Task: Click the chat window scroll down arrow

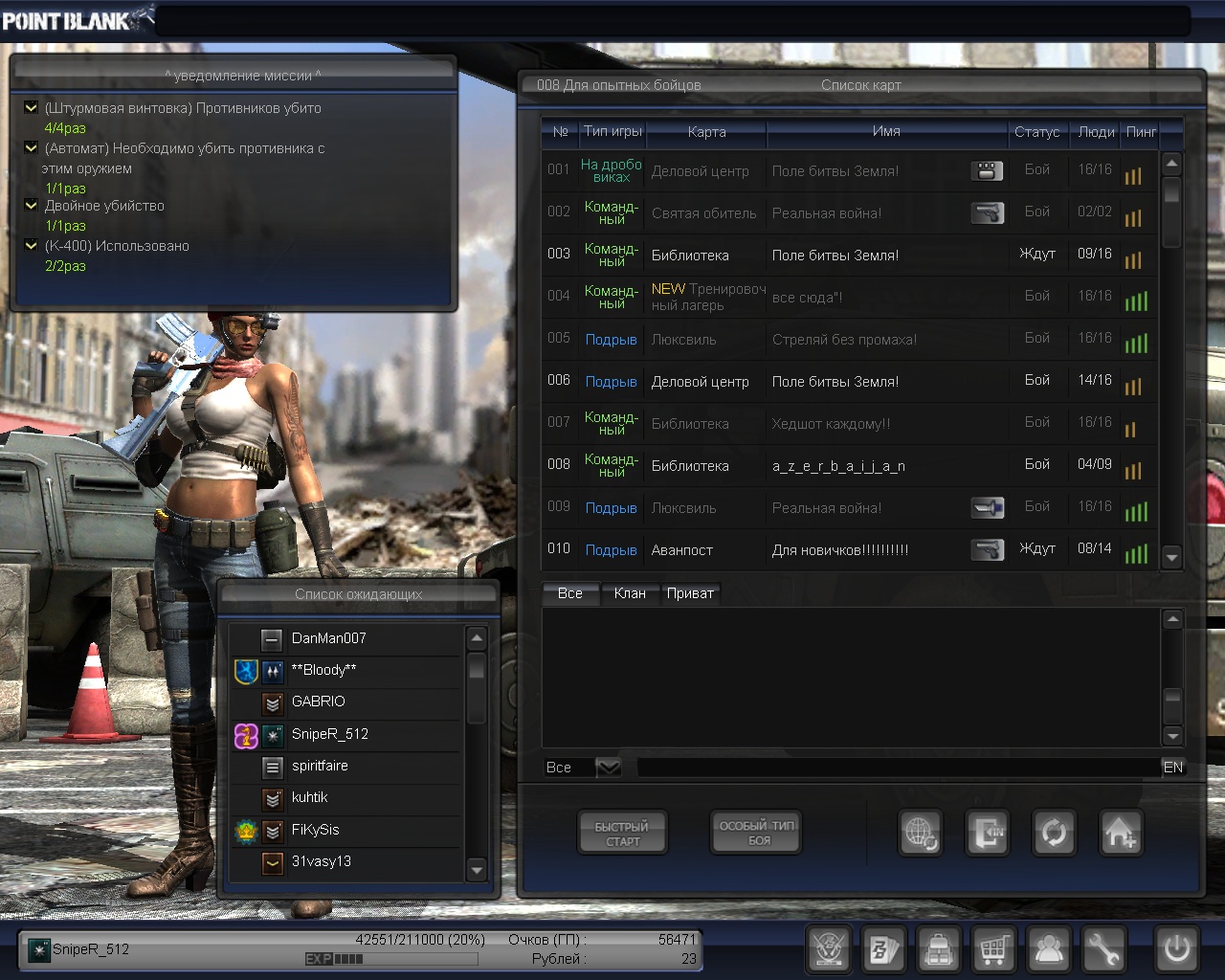Action: (x=1172, y=735)
